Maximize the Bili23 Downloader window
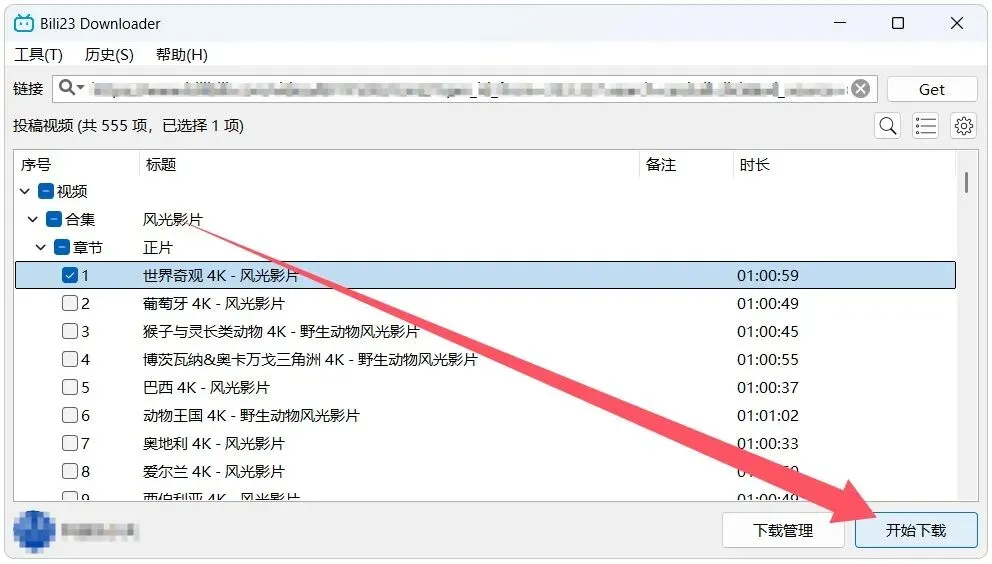The height and width of the screenshot is (564, 992). pos(898,23)
